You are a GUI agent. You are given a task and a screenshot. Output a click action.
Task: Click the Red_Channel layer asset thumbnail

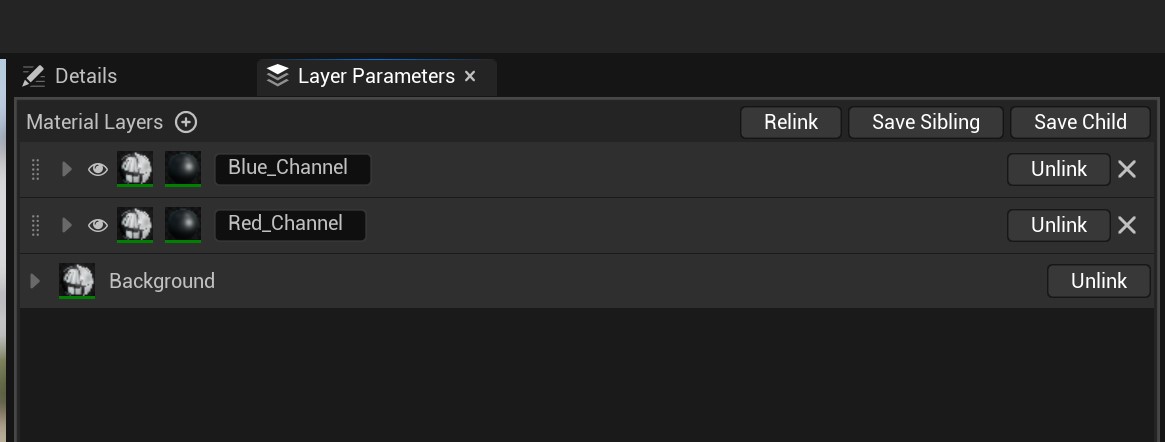coord(135,224)
